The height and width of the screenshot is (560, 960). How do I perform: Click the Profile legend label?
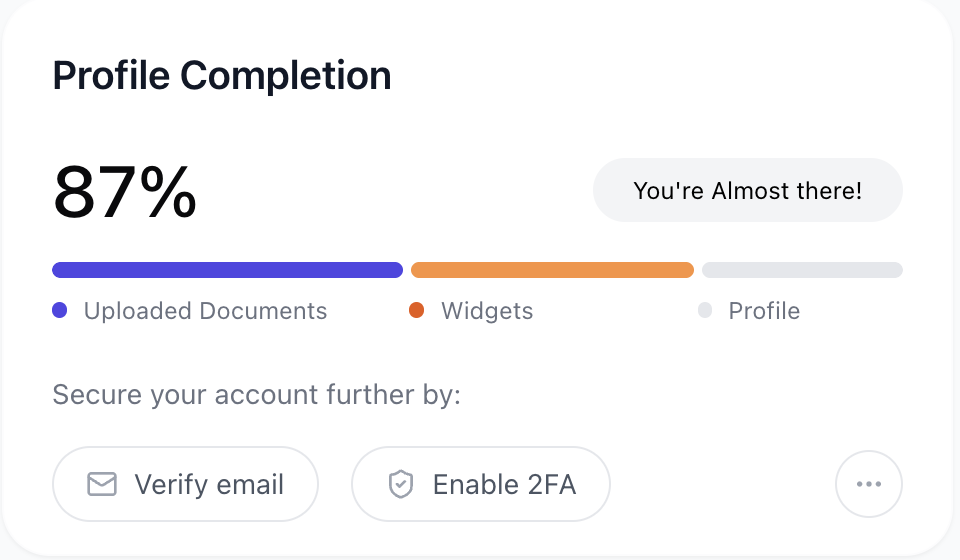764,311
